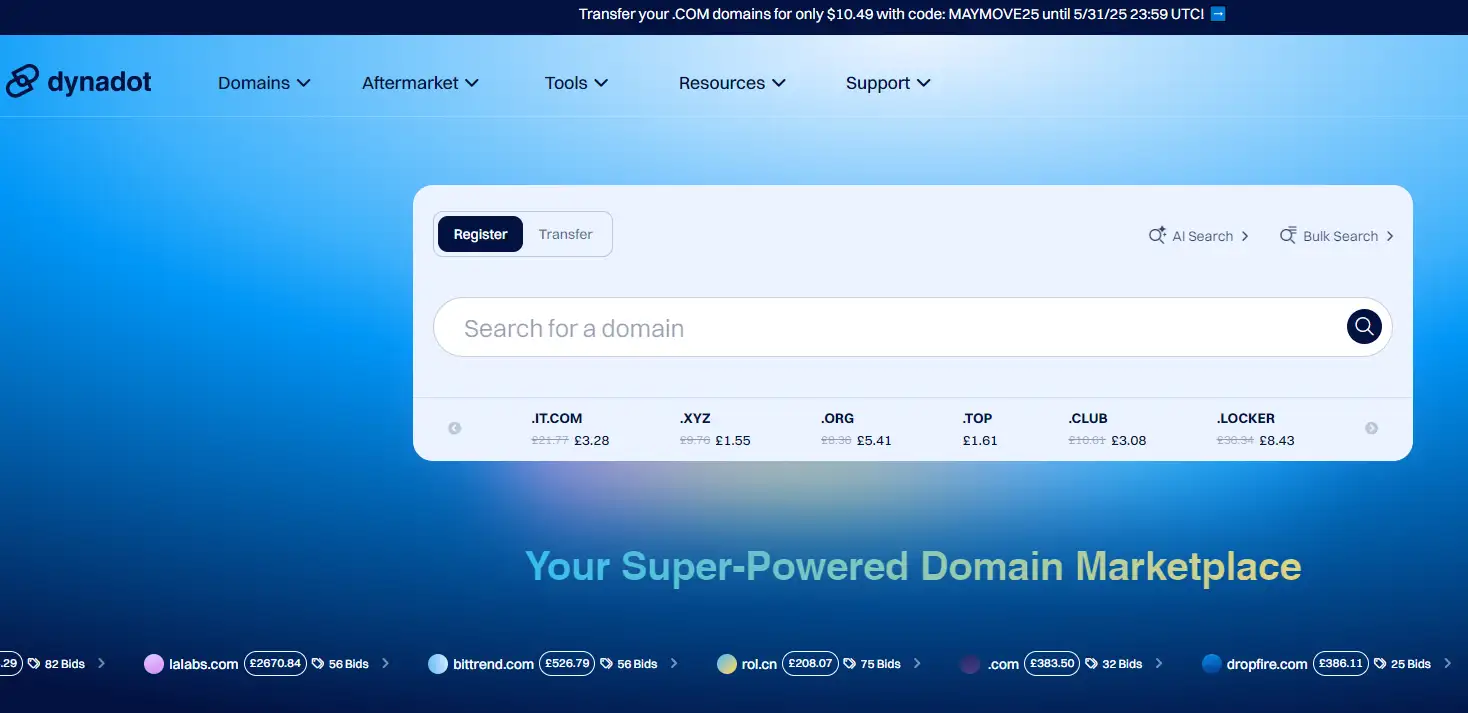The width and height of the screenshot is (1468, 713).
Task: Expand the Domains menu chevron
Action: (x=303, y=83)
